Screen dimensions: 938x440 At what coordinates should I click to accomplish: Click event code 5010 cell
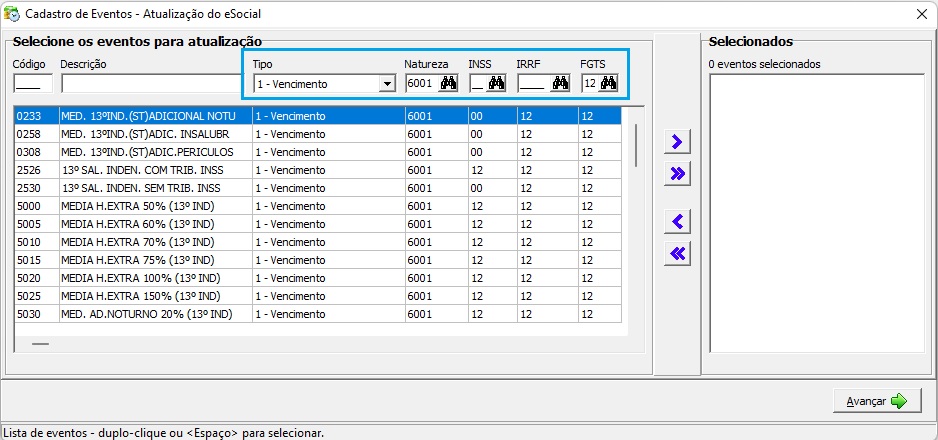tap(36, 242)
